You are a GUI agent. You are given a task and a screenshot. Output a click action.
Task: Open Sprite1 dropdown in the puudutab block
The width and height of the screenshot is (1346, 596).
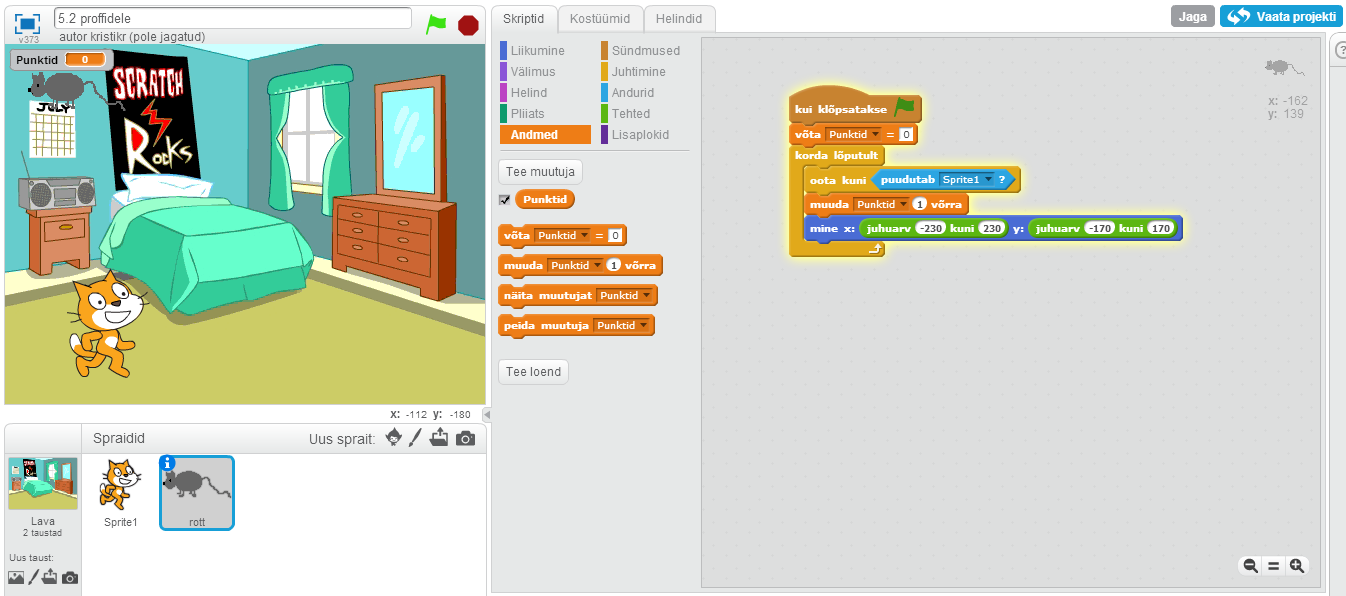tap(988, 180)
